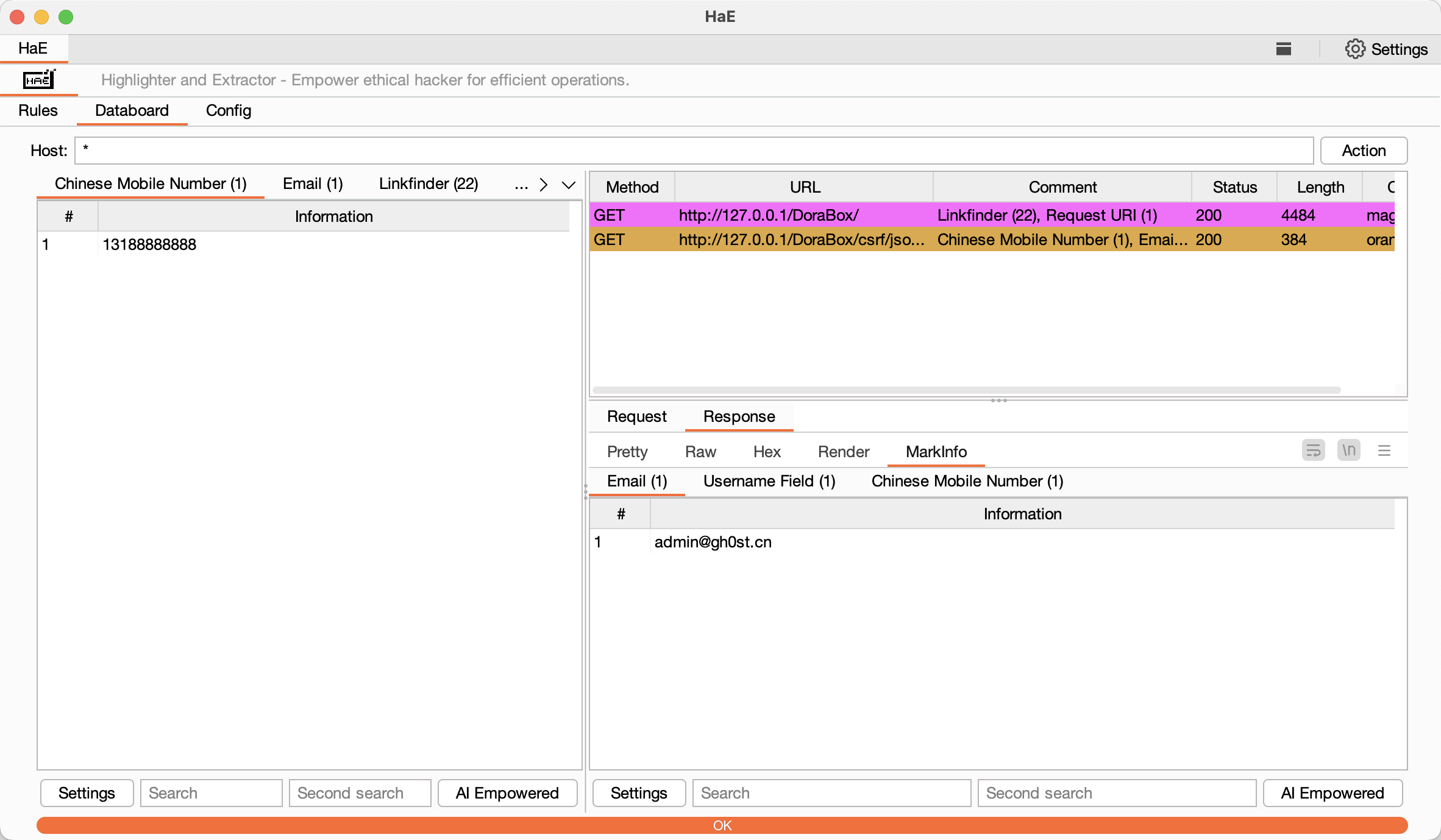1441x840 pixels.
Task: Expand the tab list dropdown arrow
Action: [x=568, y=185]
